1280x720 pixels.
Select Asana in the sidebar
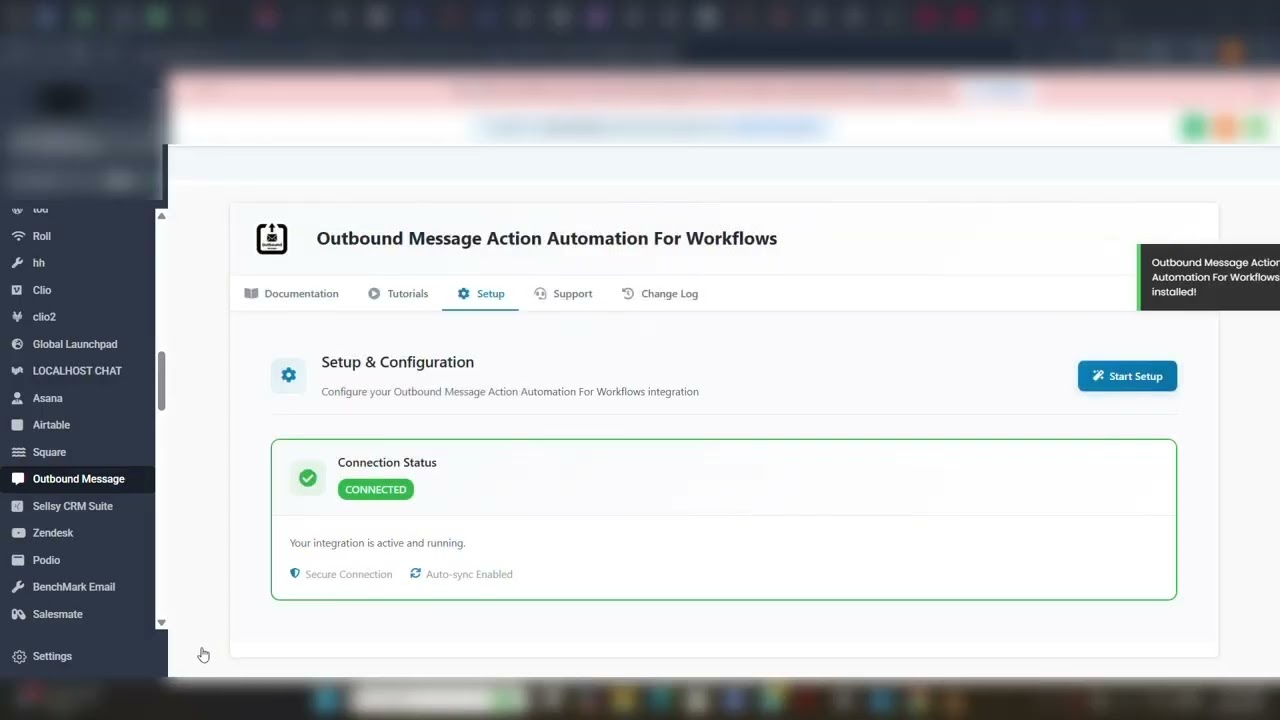(47, 398)
